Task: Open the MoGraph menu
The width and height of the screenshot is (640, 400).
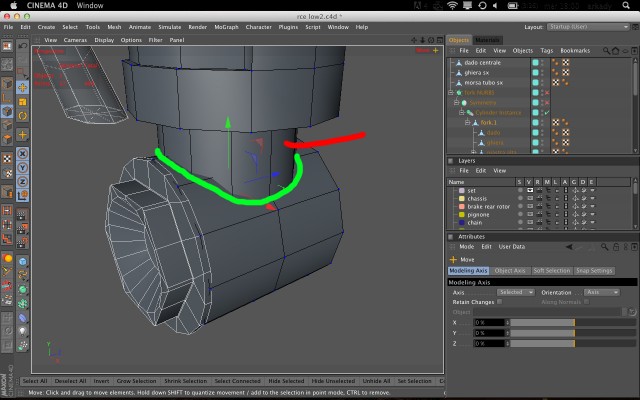Action: click(x=226, y=27)
